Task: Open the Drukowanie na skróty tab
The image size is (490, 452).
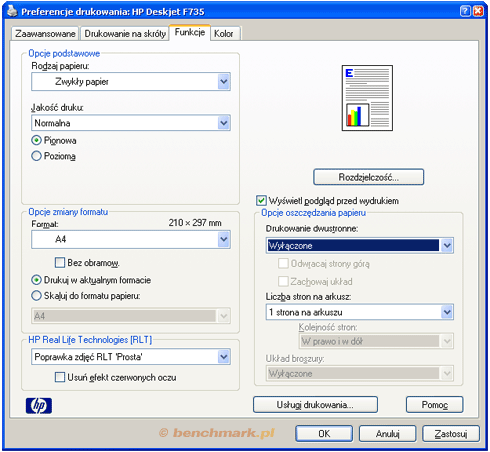Action: pyautogui.click(x=125, y=34)
